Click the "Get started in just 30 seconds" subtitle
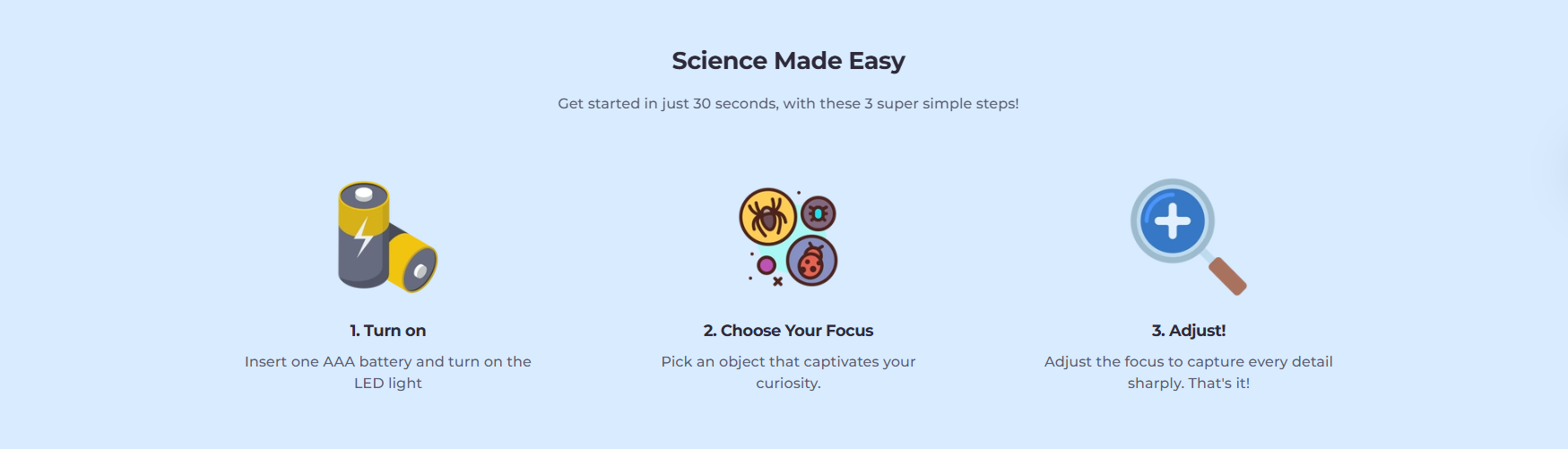Image resolution: width=1568 pixels, height=449 pixels. tap(788, 104)
